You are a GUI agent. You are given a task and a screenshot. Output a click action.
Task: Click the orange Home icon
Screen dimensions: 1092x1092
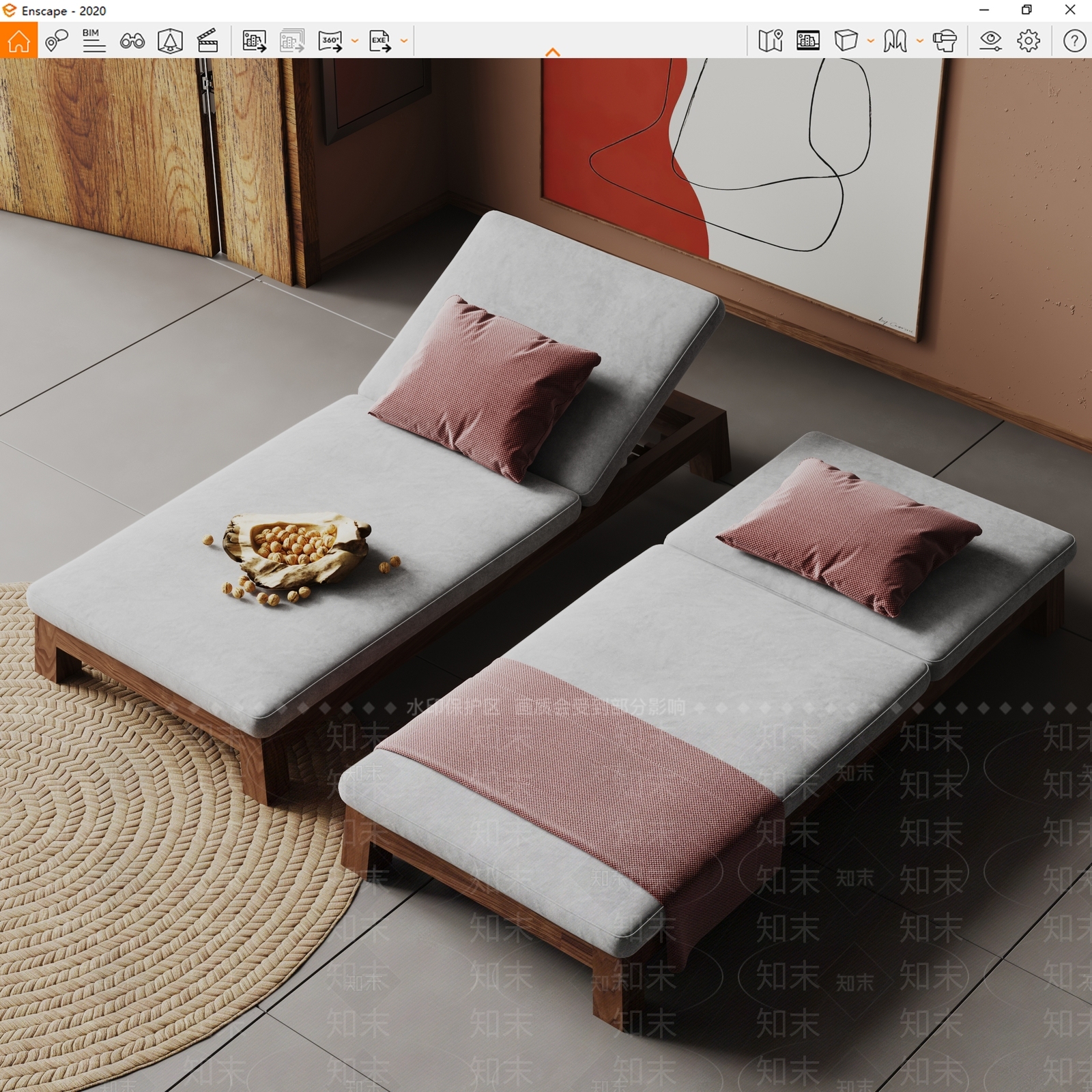(x=18, y=40)
